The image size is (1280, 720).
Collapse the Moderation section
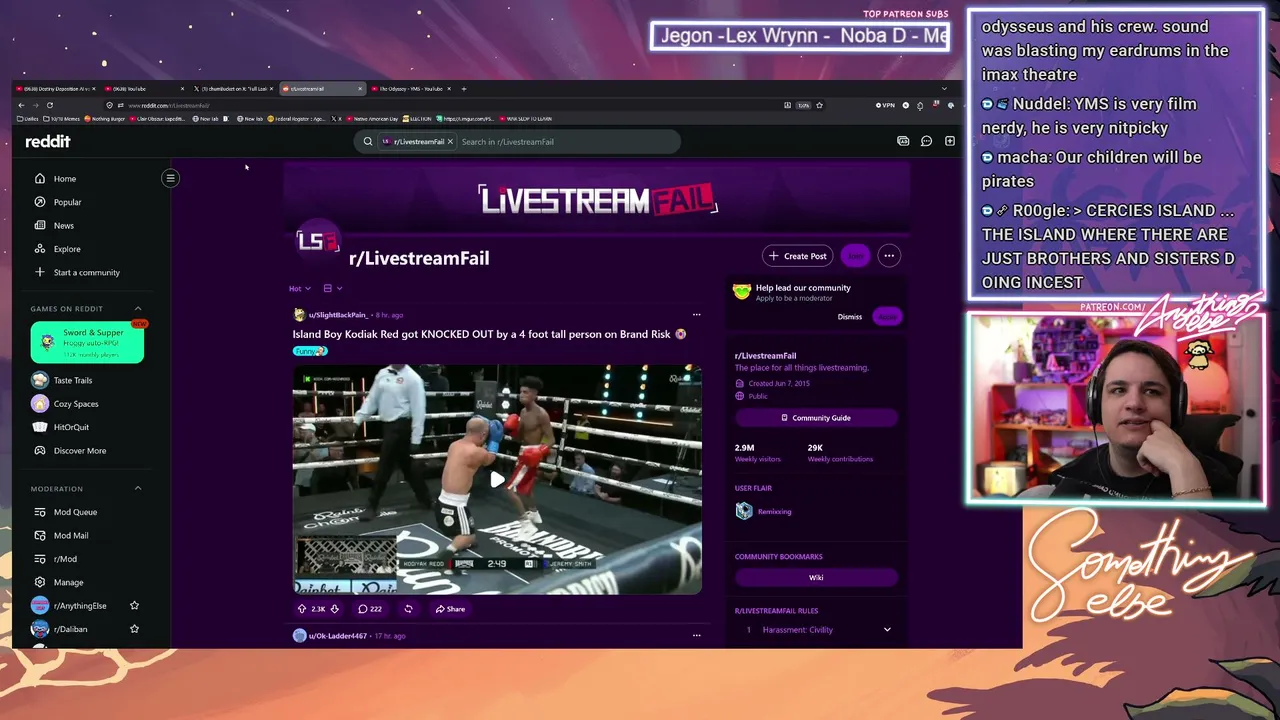pos(138,488)
